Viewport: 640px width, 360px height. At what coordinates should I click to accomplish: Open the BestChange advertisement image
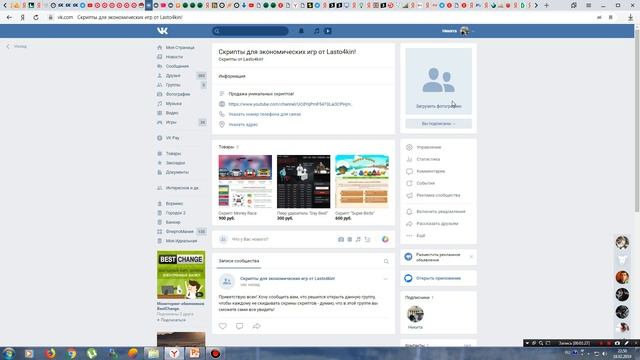coord(181,275)
